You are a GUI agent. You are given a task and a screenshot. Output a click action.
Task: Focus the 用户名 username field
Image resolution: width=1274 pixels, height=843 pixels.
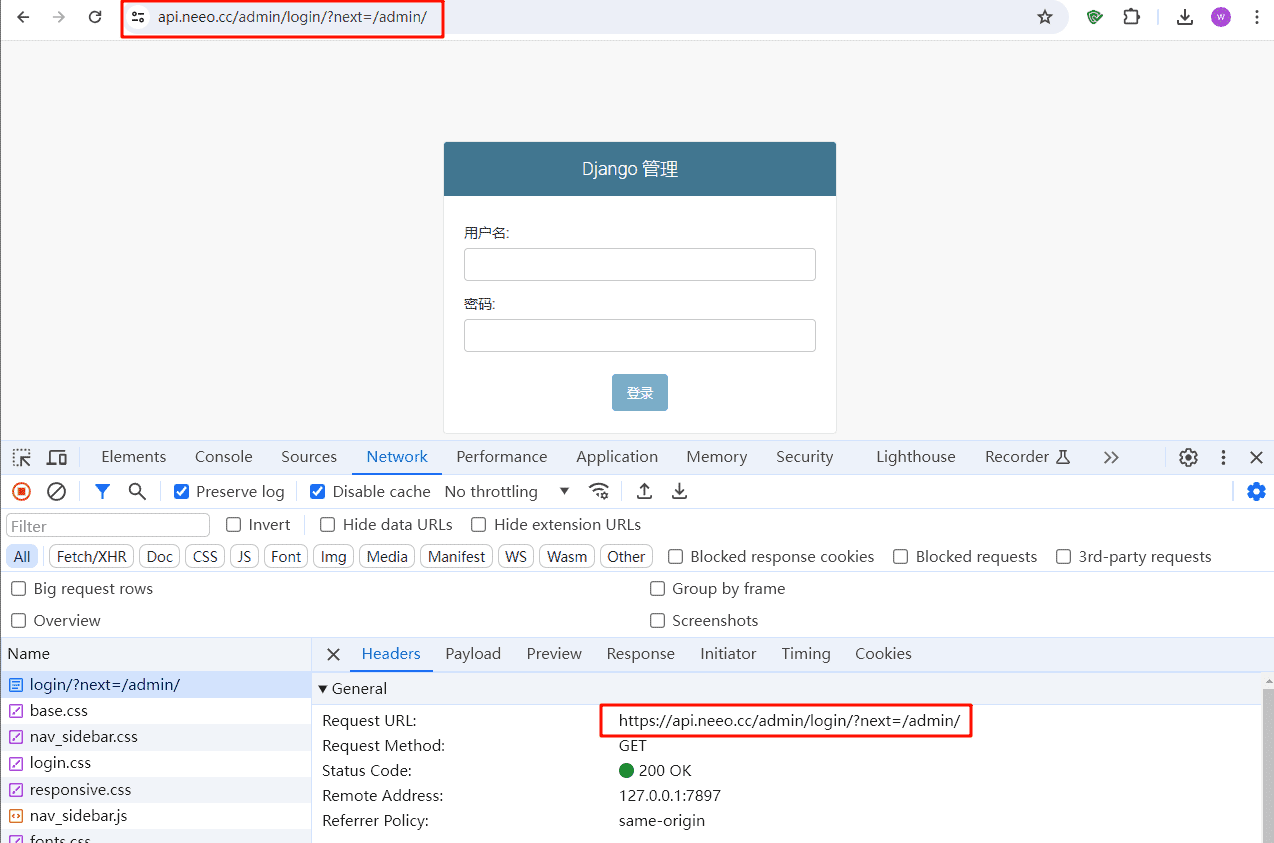(x=640, y=265)
